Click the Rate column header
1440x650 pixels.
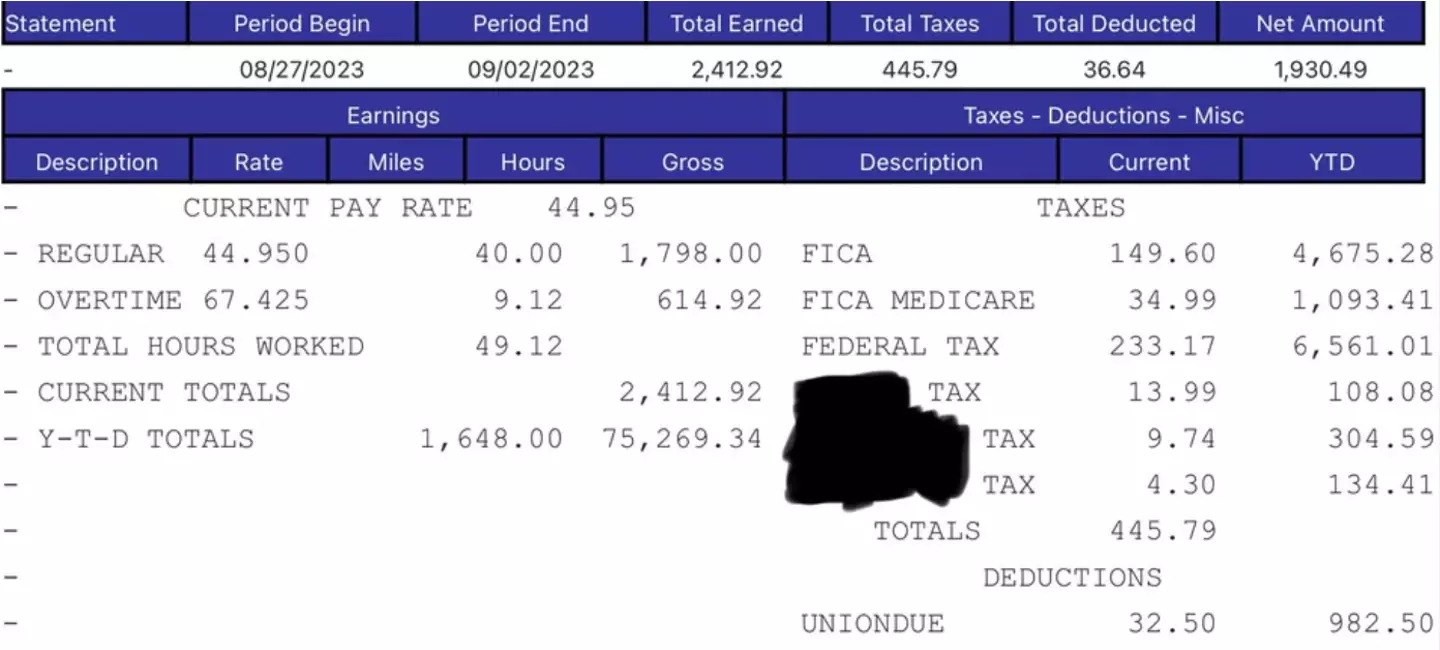(258, 162)
